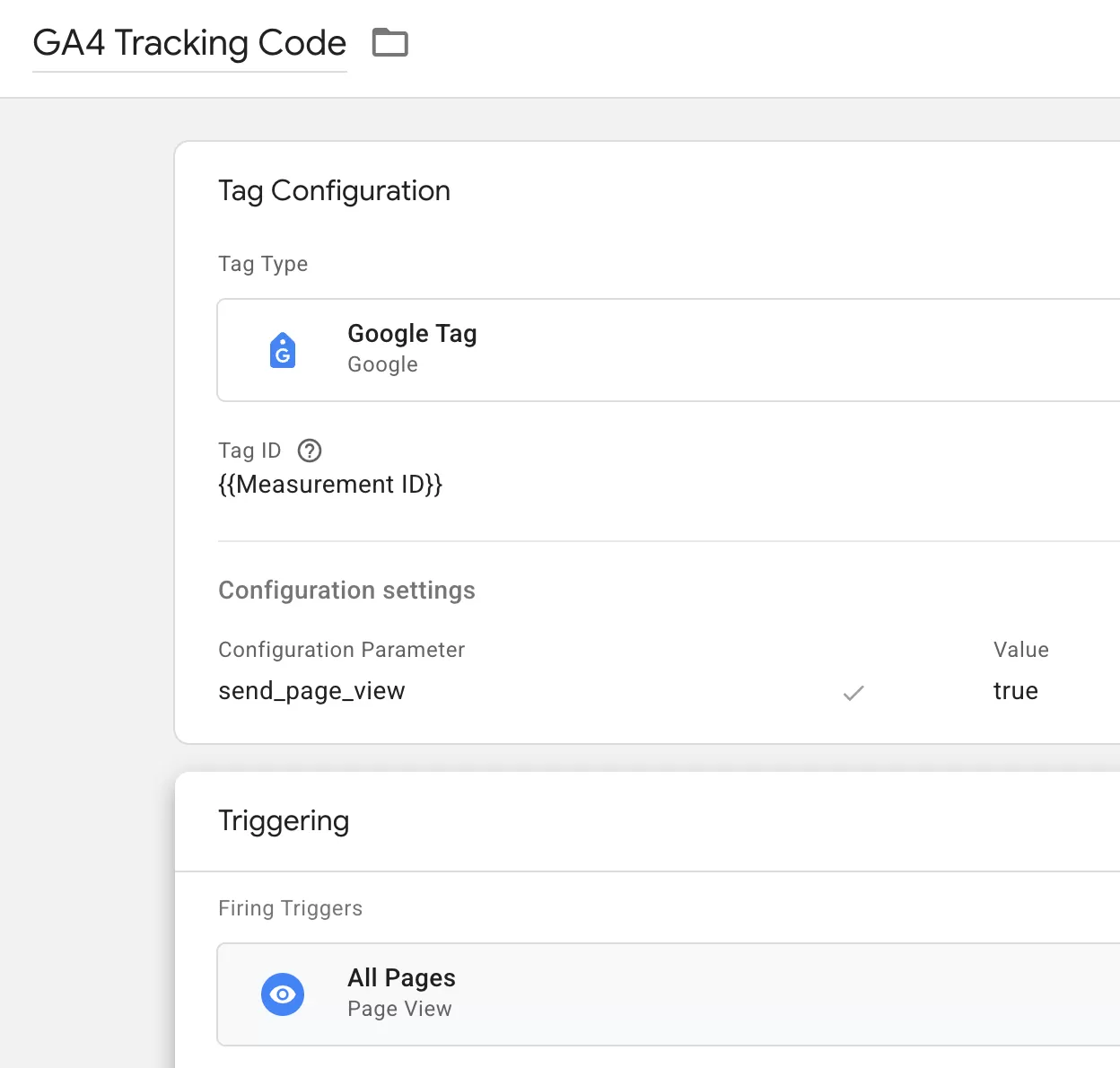Viewport: 1120px width, 1068px height.
Task: Click the send_page_view parameter
Action: pyautogui.click(x=311, y=691)
